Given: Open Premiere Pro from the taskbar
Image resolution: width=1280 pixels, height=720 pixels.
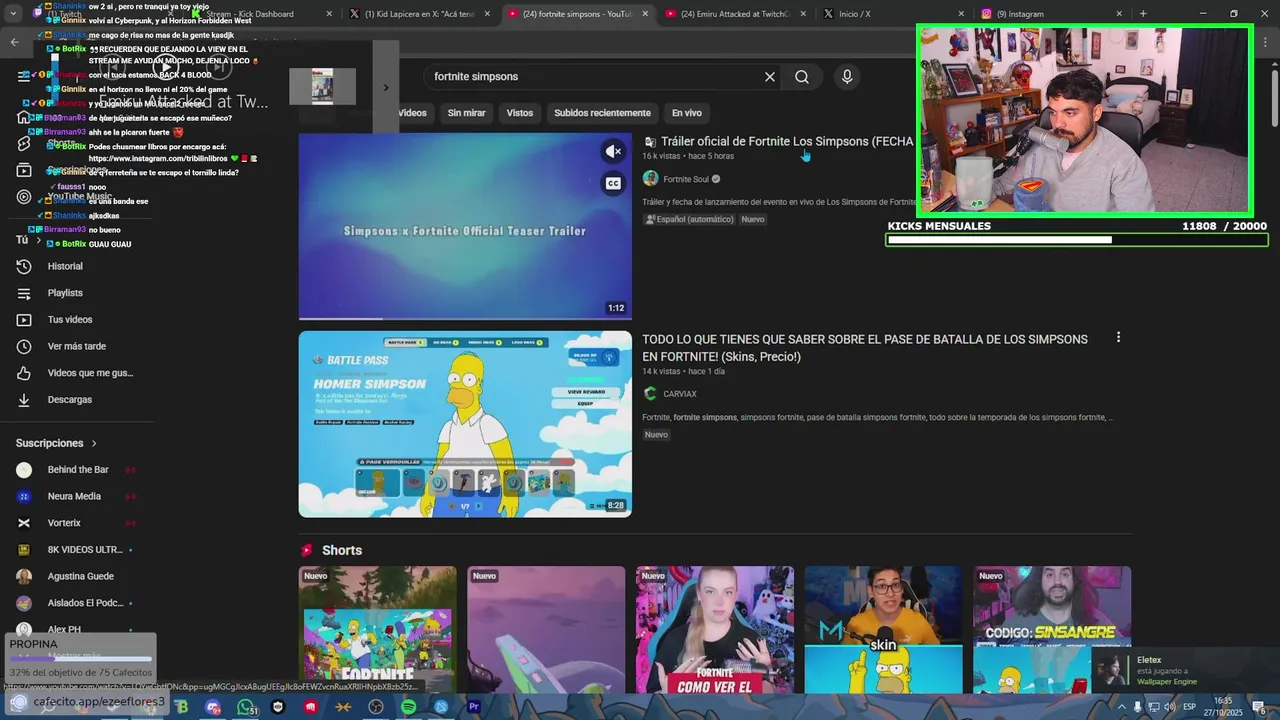Looking at the screenshot, I should (474, 707).
